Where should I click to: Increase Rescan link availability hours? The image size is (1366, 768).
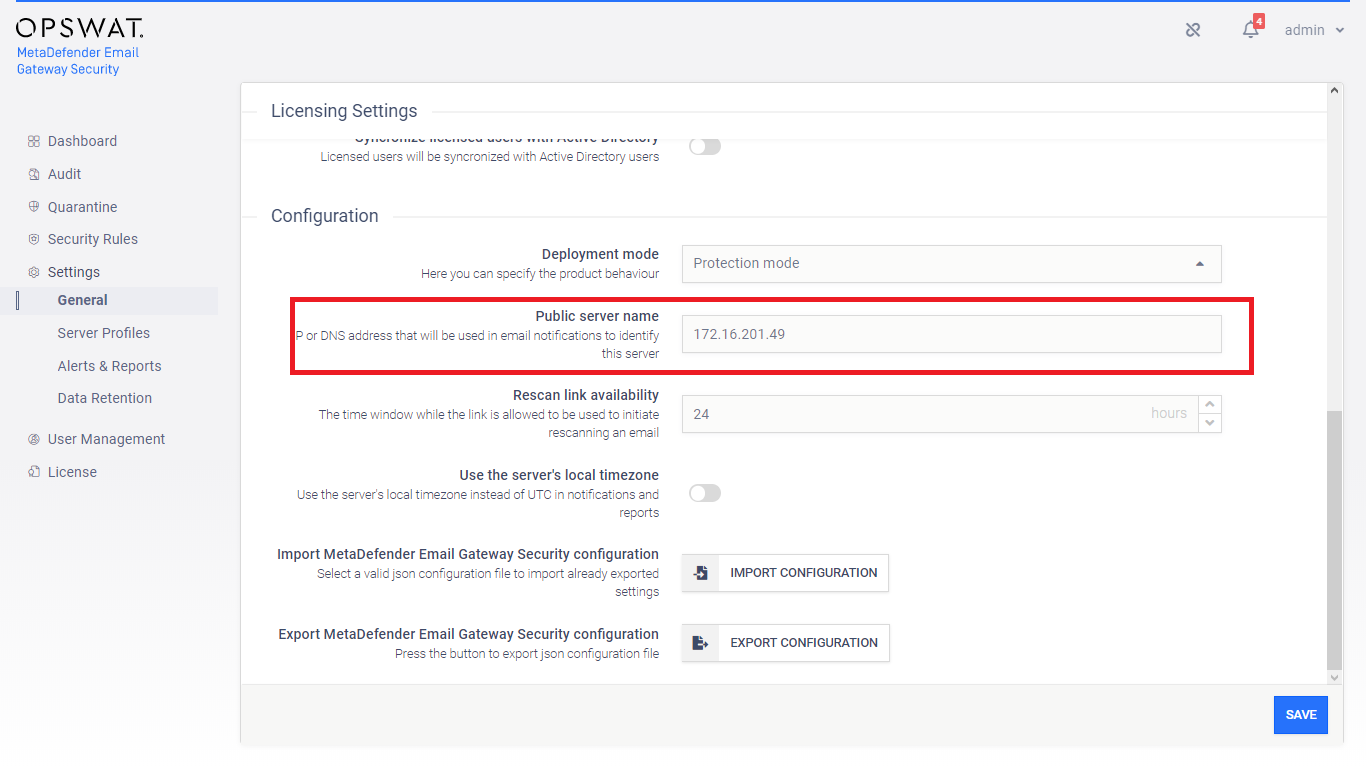pyautogui.click(x=1210, y=404)
